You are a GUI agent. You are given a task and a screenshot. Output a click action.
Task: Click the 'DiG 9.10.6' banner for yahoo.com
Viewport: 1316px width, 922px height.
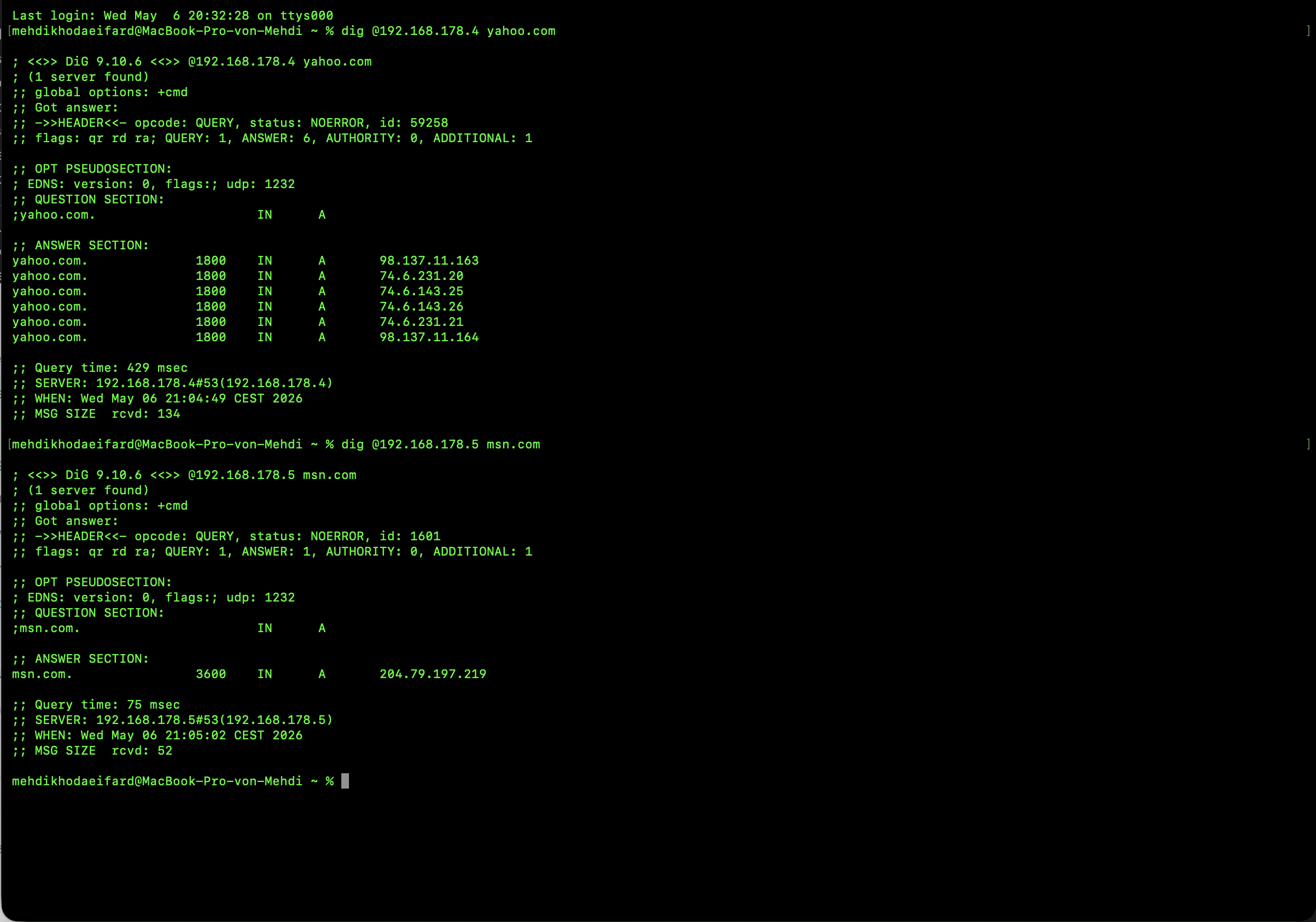tap(192, 62)
